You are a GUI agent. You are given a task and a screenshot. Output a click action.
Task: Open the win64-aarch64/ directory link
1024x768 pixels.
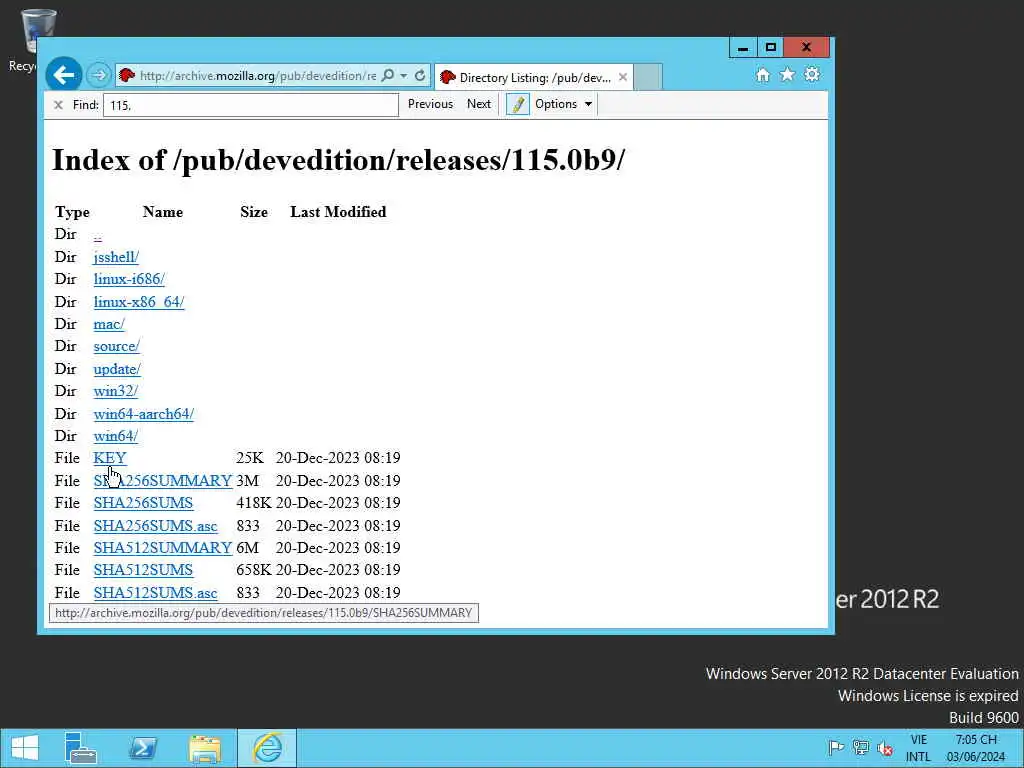tap(144, 414)
